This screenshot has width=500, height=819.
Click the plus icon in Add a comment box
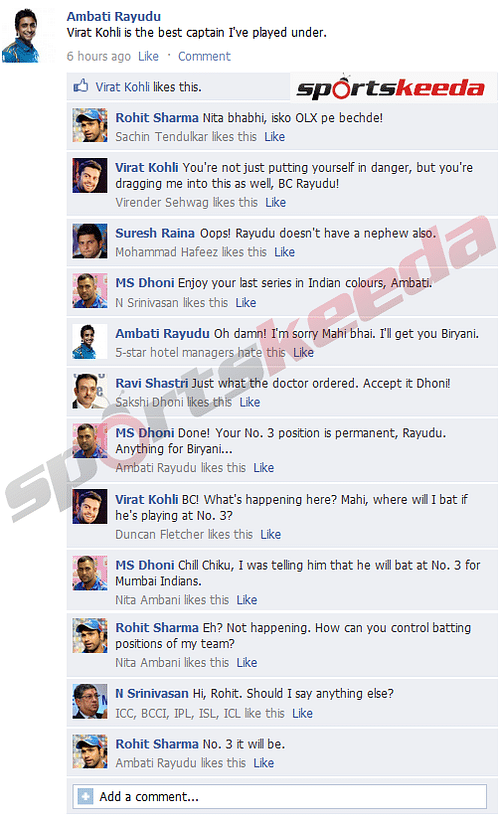point(85,796)
